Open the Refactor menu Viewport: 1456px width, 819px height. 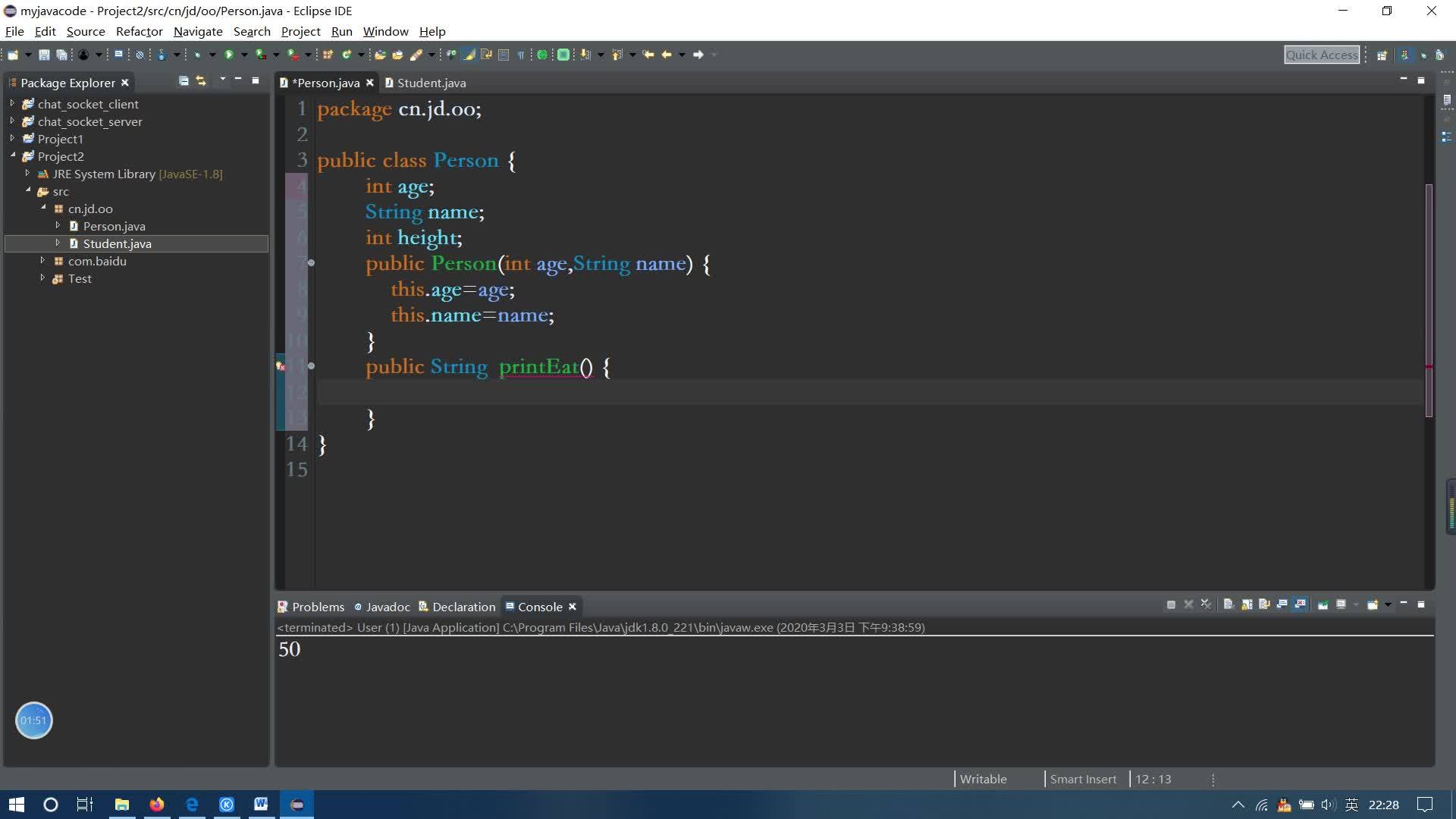pos(140,31)
